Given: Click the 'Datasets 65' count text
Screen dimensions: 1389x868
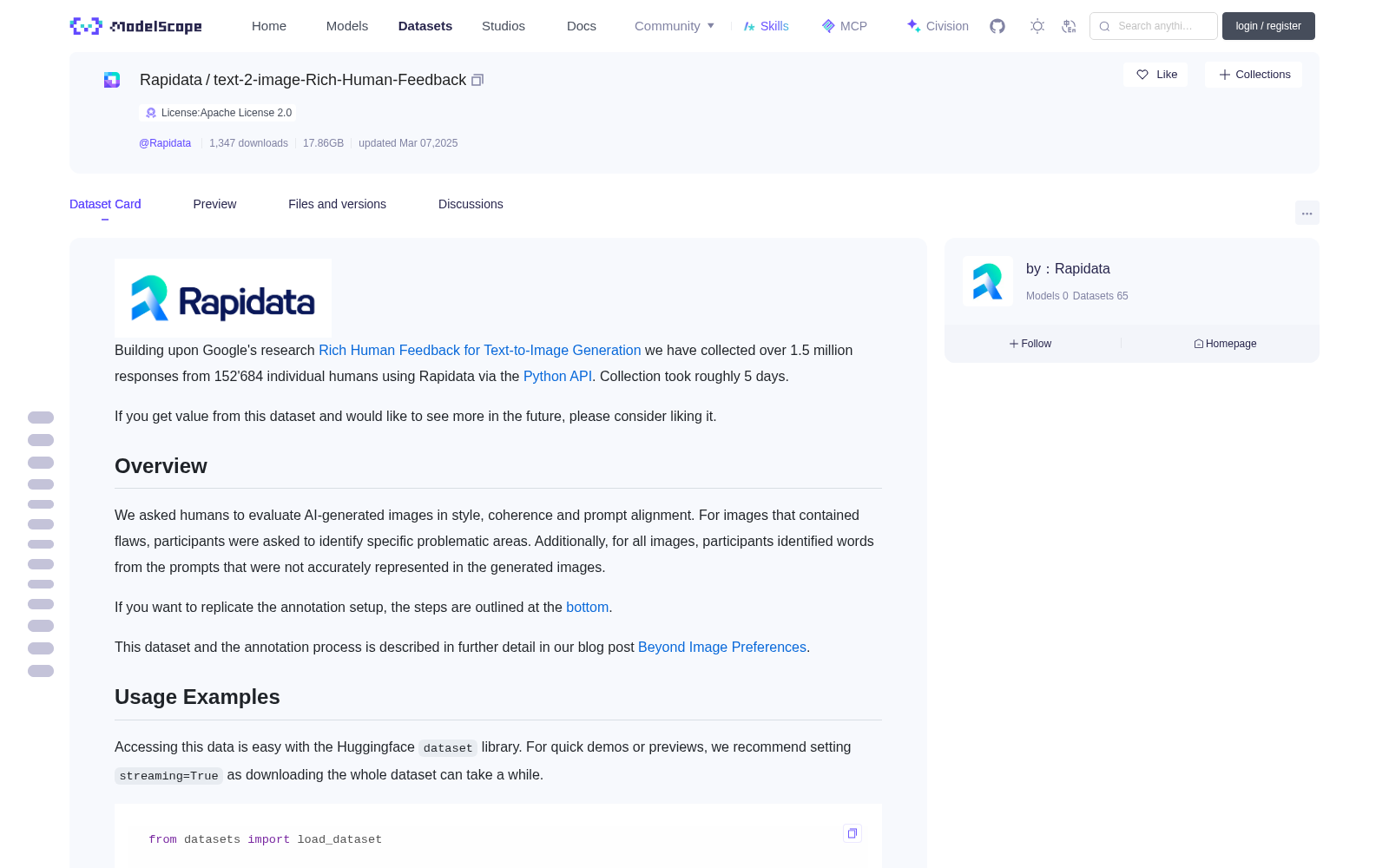Looking at the screenshot, I should click(x=1101, y=296).
